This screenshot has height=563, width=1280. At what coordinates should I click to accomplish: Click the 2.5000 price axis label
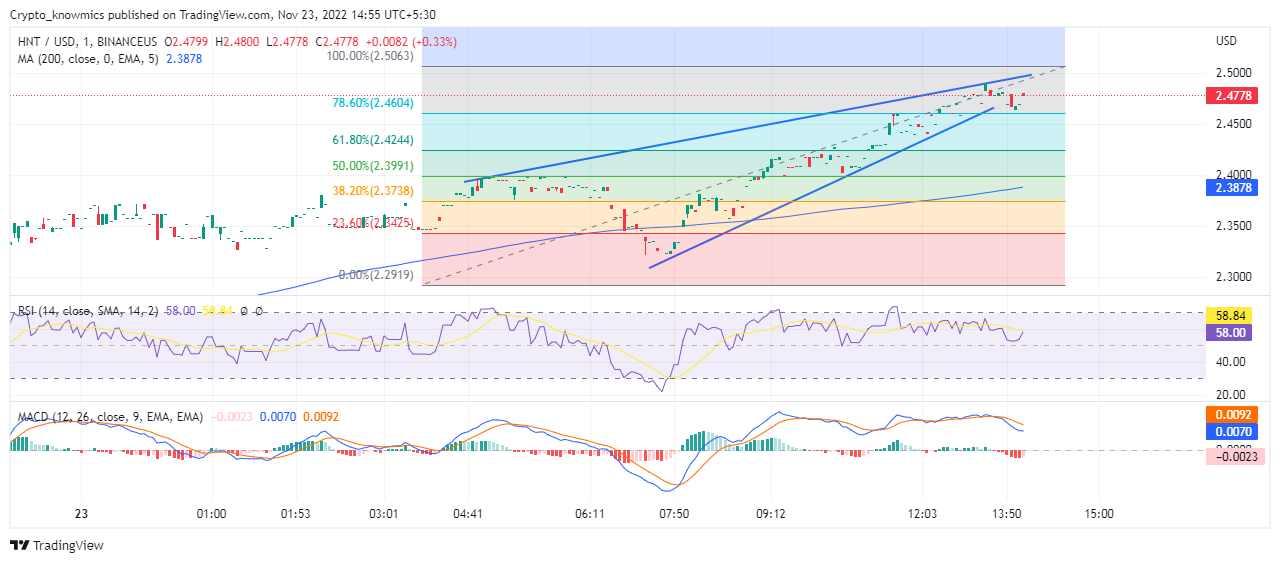pos(1232,73)
